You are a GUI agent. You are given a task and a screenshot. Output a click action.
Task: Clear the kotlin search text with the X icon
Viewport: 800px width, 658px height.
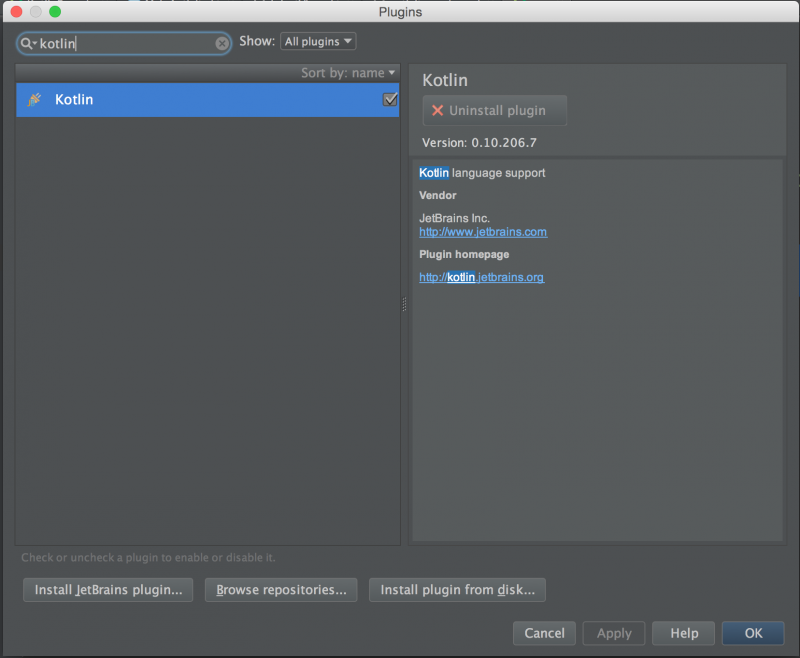click(x=222, y=43)
